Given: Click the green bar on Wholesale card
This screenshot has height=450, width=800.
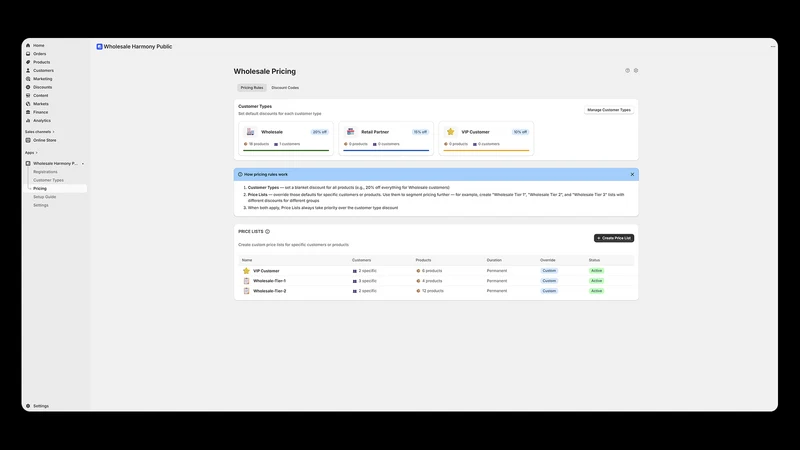Looking at the screenshot, I should 286,151.
